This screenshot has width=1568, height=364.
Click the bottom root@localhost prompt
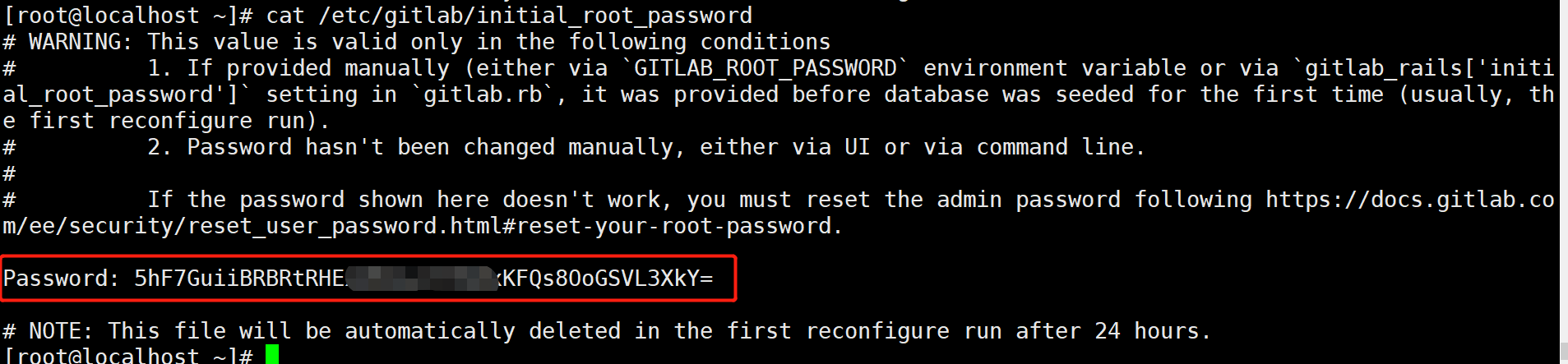coord(107,356)
